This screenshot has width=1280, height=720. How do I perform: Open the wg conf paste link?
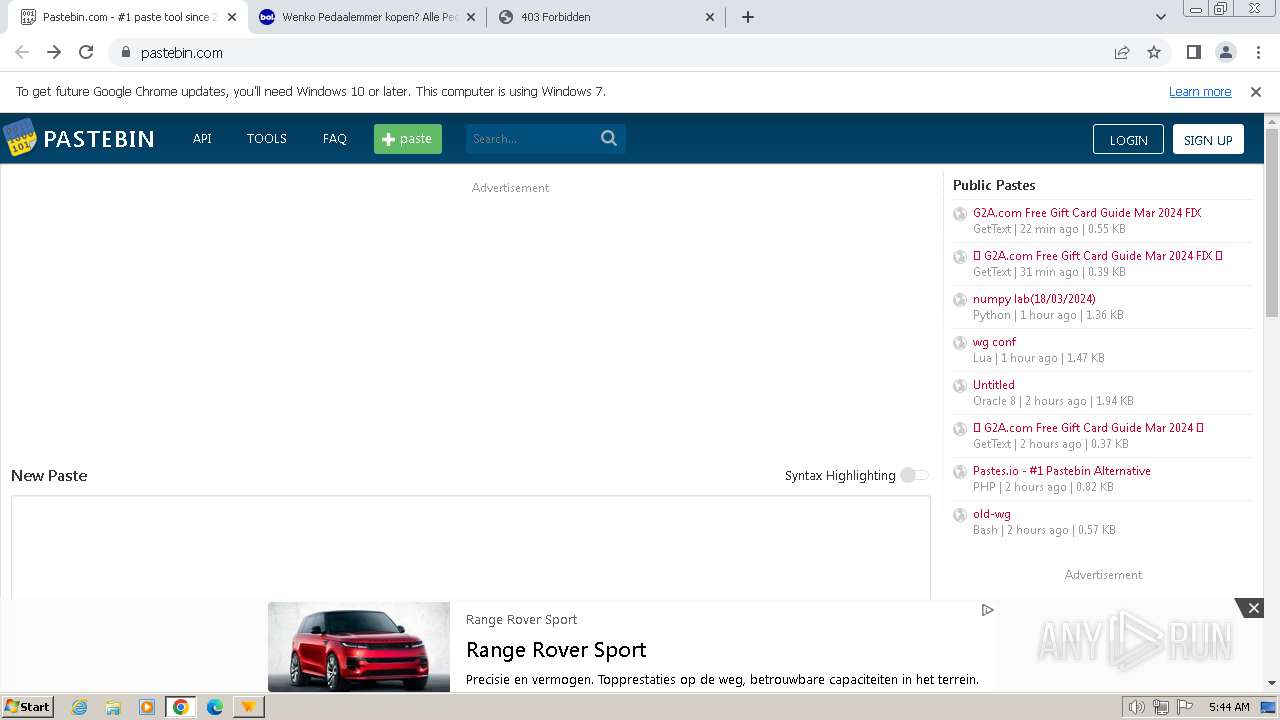[x=994, y=342]
